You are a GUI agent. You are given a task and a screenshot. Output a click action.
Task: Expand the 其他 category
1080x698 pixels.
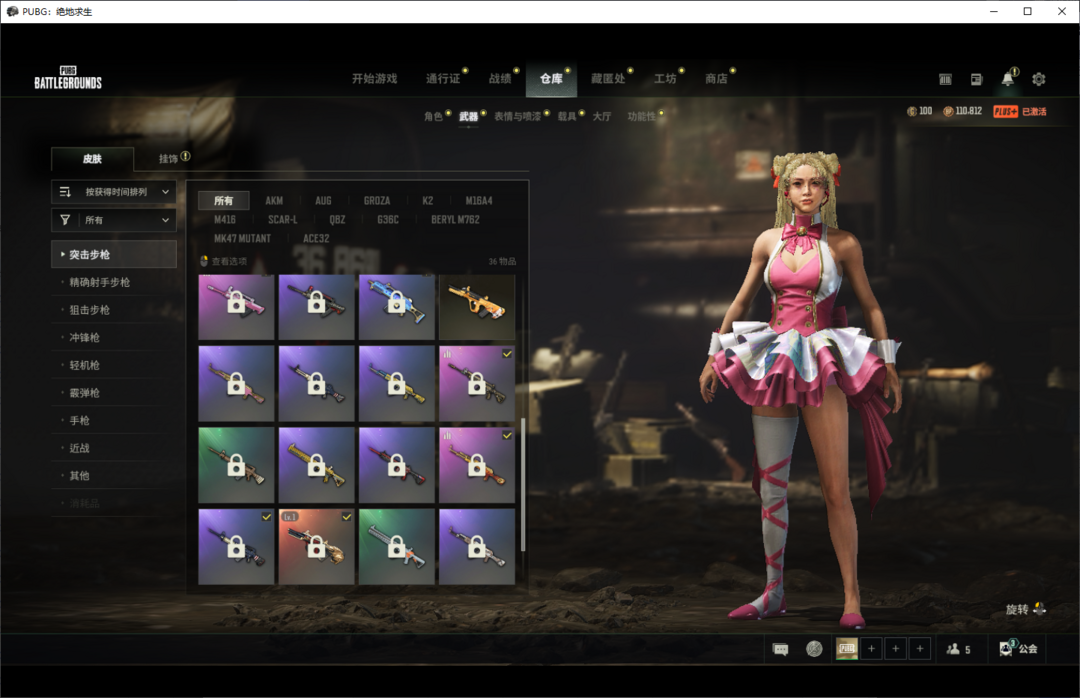coord(114,475)
